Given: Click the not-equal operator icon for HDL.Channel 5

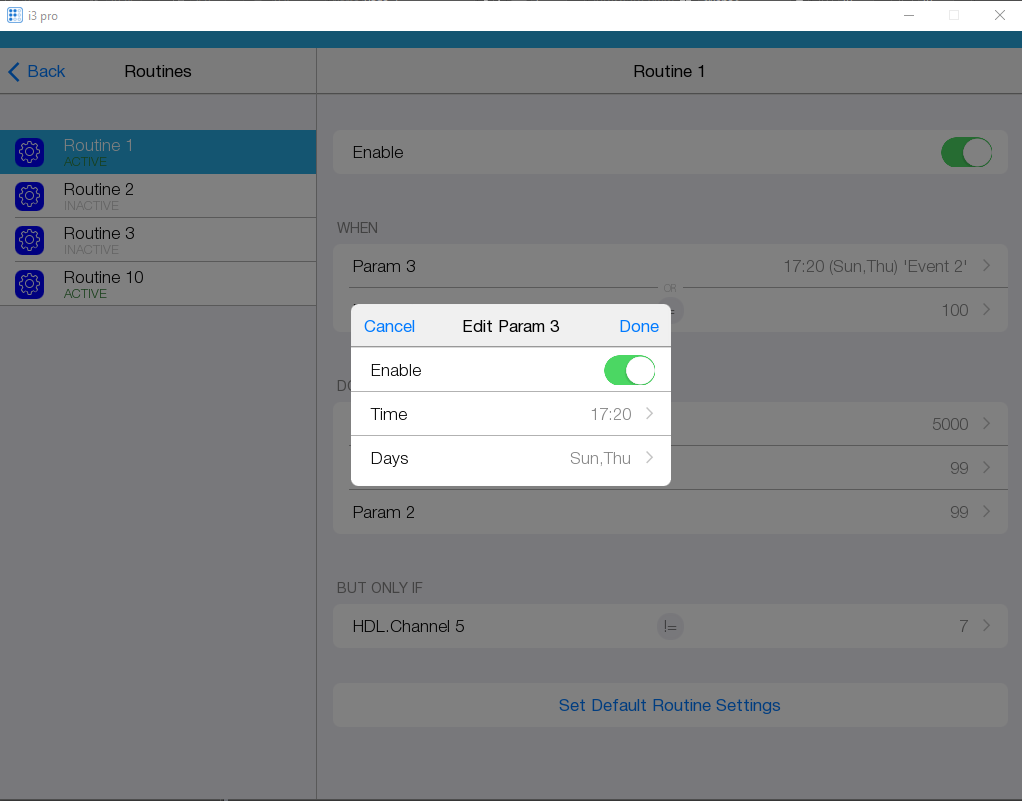Looking at the screenshot, I should [x=670, y=627].
